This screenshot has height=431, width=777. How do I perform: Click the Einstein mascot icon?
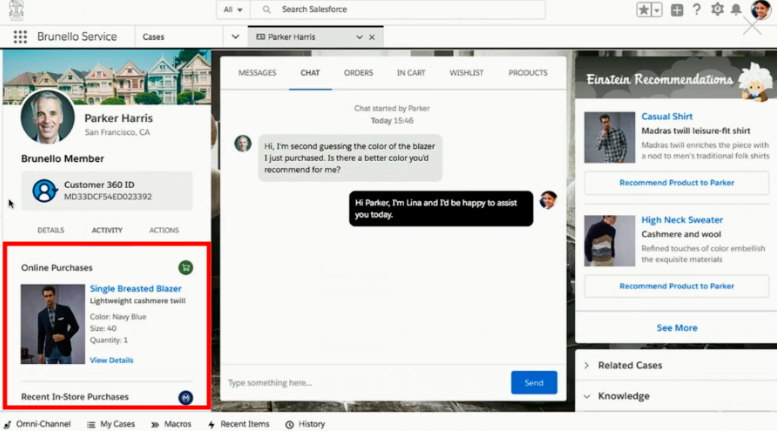coord(755,82)
